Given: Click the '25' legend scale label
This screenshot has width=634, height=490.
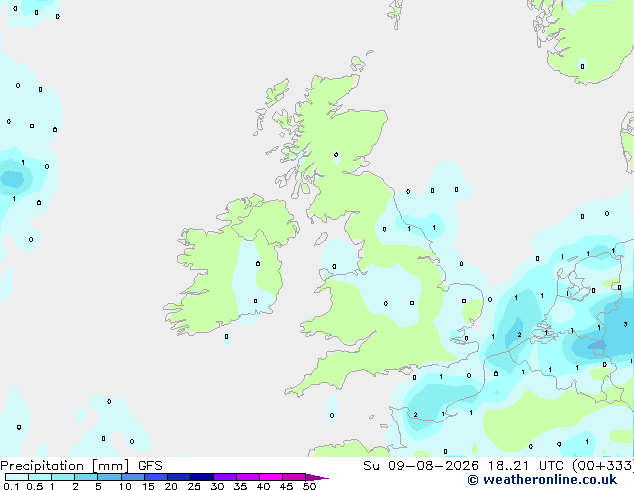Looking at the screenshot, I should 194,486.
